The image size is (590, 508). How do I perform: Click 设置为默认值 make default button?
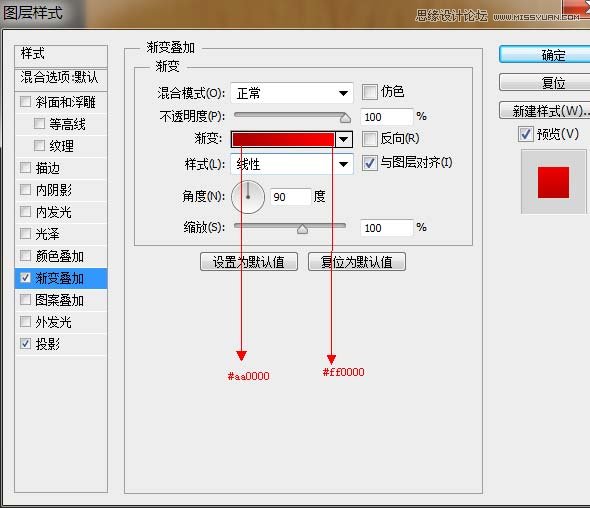(249, 262)
